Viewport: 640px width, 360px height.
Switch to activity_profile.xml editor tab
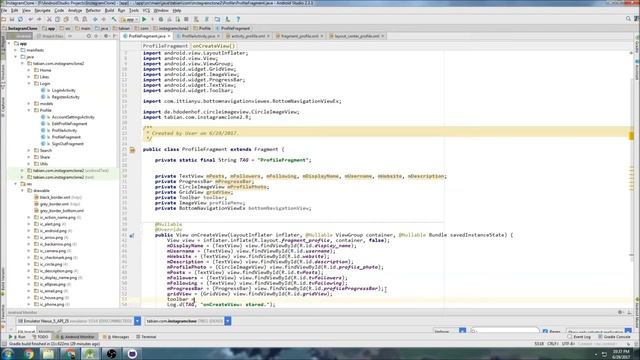click(x=248, y=36)
